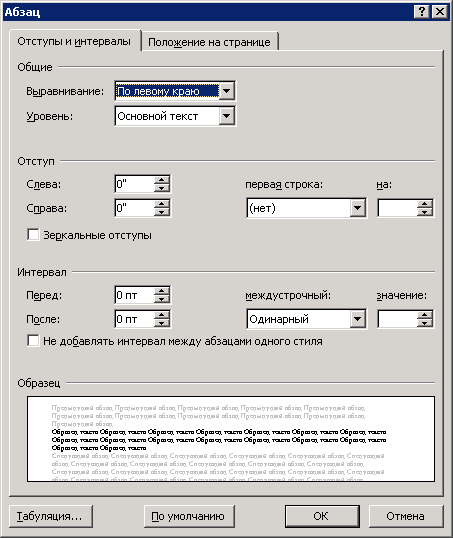Click the Слева indent input field
The width and height of the screenshot is (453, 538).
click(135, 184)
